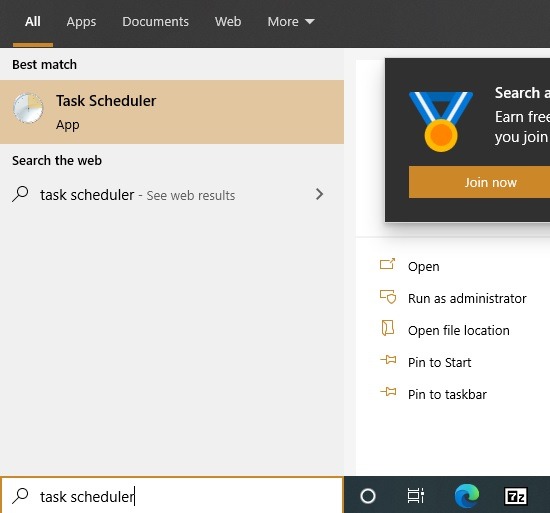
Task: Click the Pin to Start pin icon
Action: (388, 360)
